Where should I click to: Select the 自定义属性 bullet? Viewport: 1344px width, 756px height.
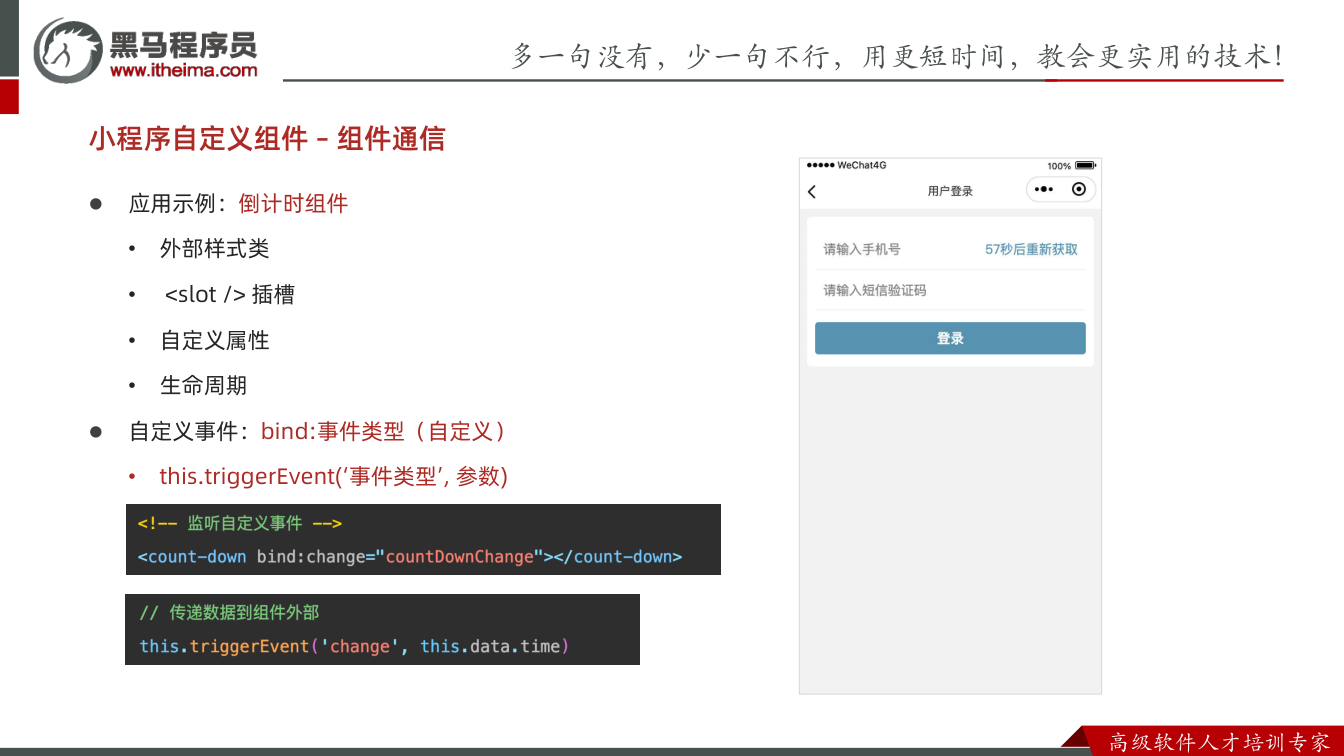coord(214,340)
